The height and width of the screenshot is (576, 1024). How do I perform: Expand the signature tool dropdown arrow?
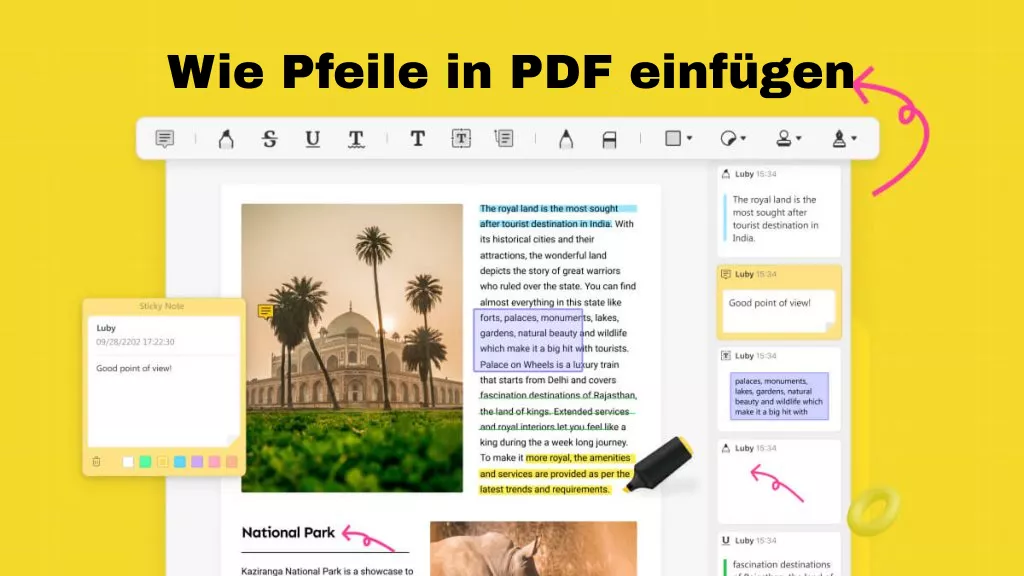[854, 138]
